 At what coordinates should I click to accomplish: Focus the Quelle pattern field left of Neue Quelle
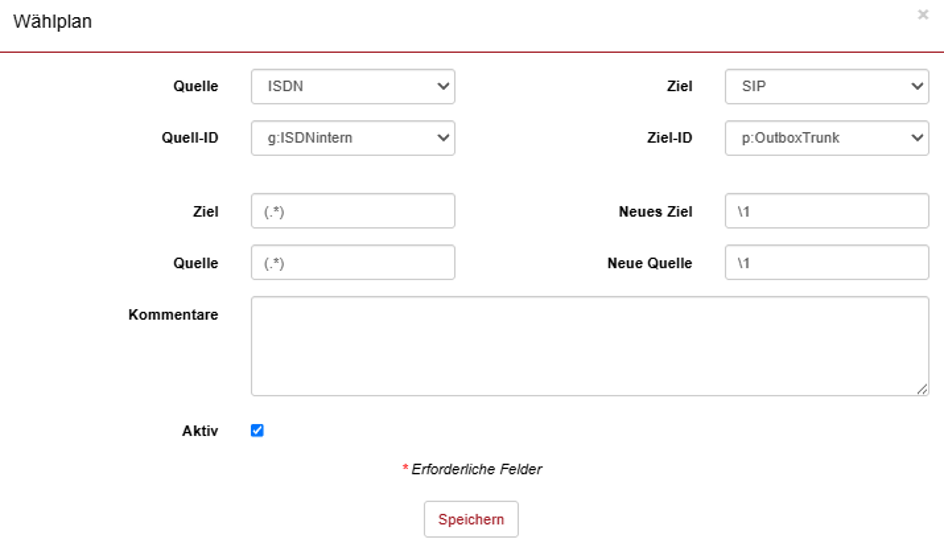click(353, 263)
